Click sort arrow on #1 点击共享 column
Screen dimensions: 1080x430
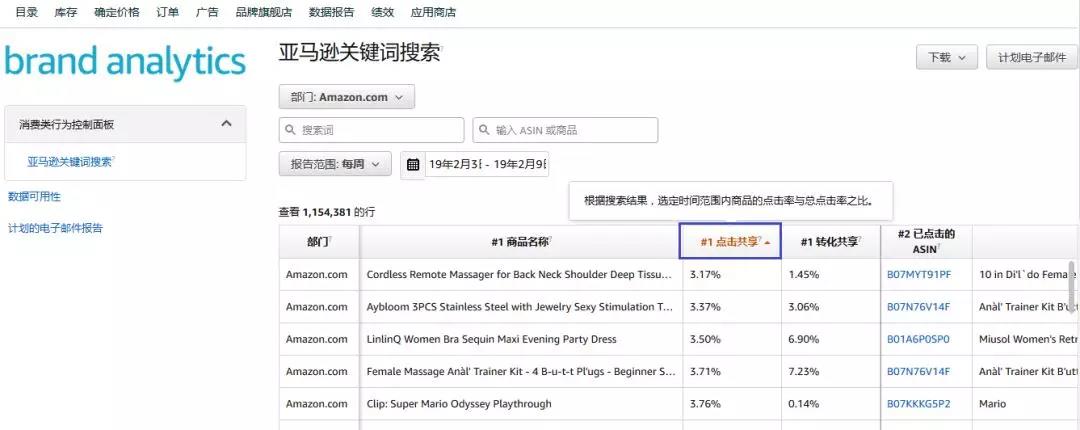(x=767, y=242)
